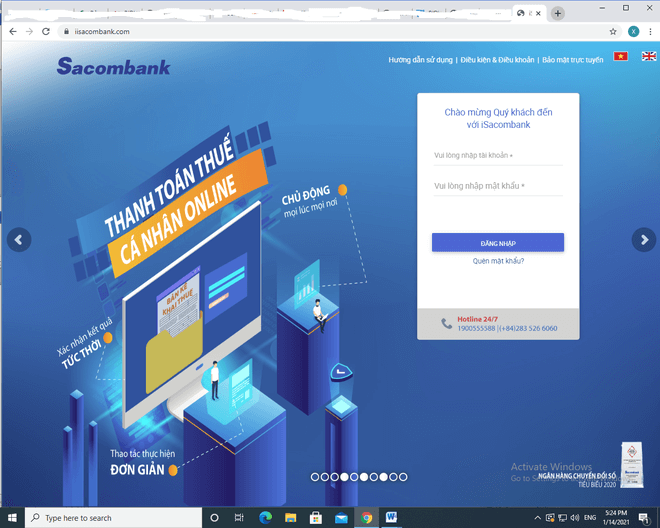Click the volume speaker tray icon

pyautogui.click(x=575, y=518)
